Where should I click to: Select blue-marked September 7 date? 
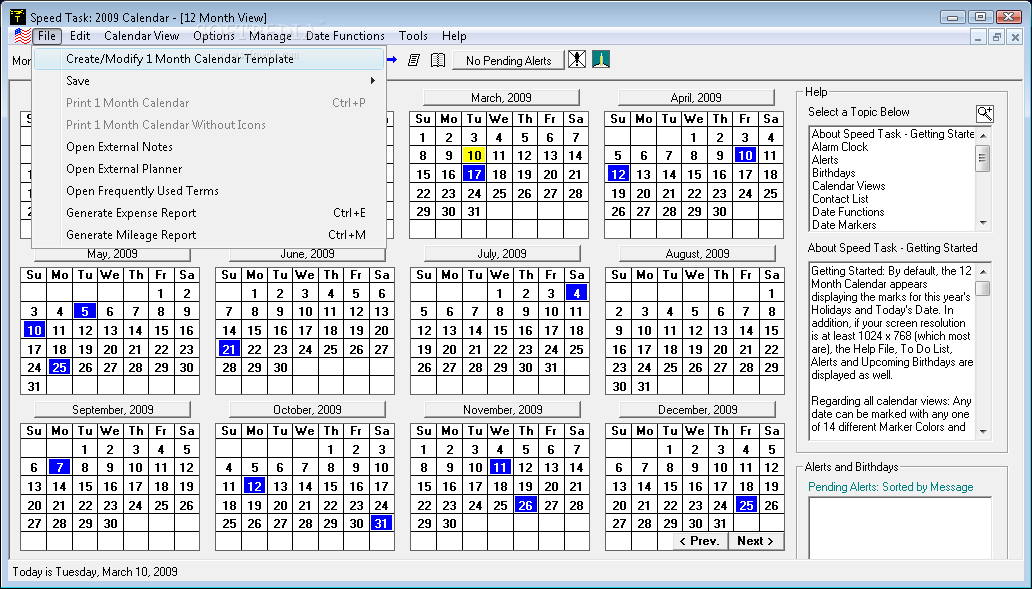pos(59,467)
